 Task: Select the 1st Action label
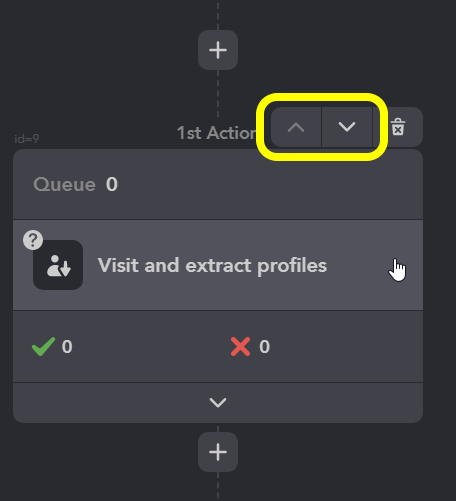(217, 133)
